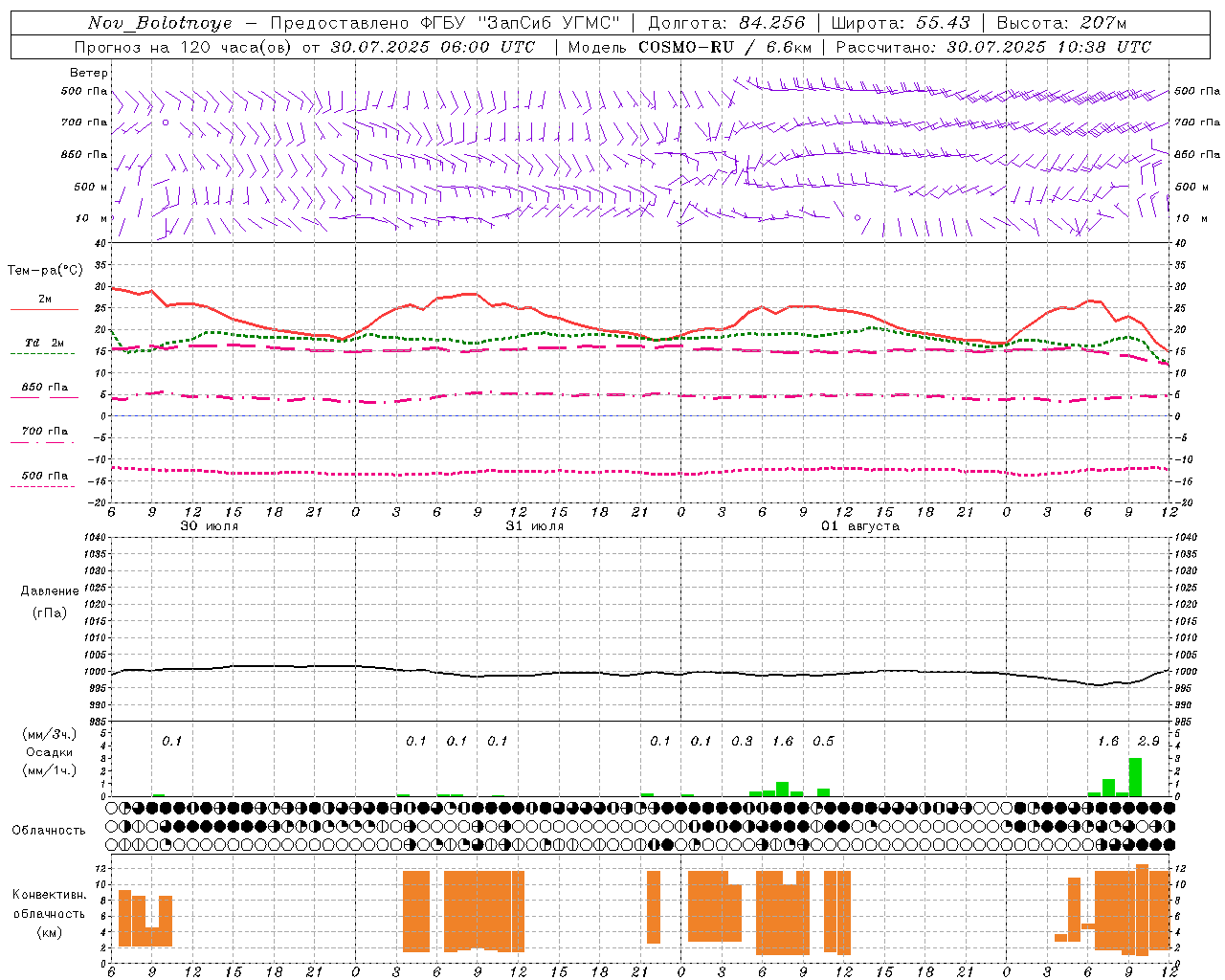Click the Nov_Bolotnoye station title
1225x980 pixels.
160,23
